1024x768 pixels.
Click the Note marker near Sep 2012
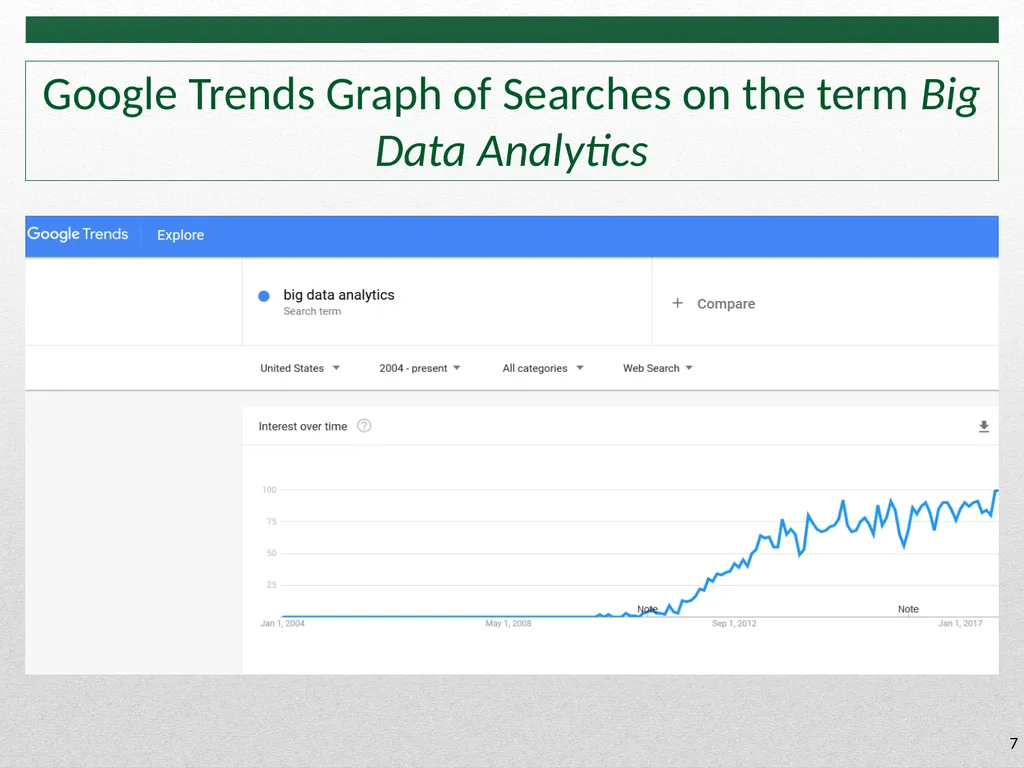[647, 609]
